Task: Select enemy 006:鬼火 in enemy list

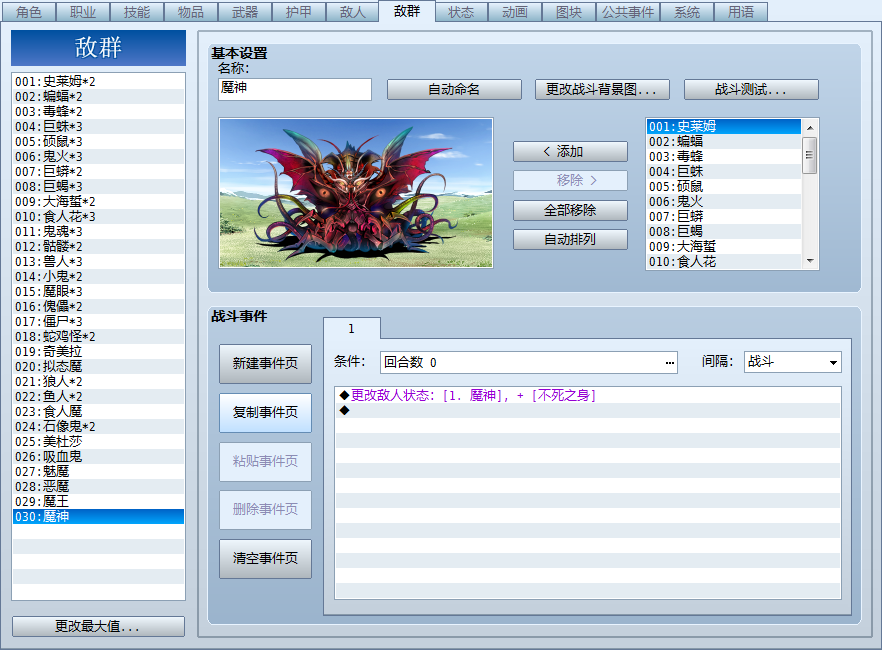Action: click(724, 201)
